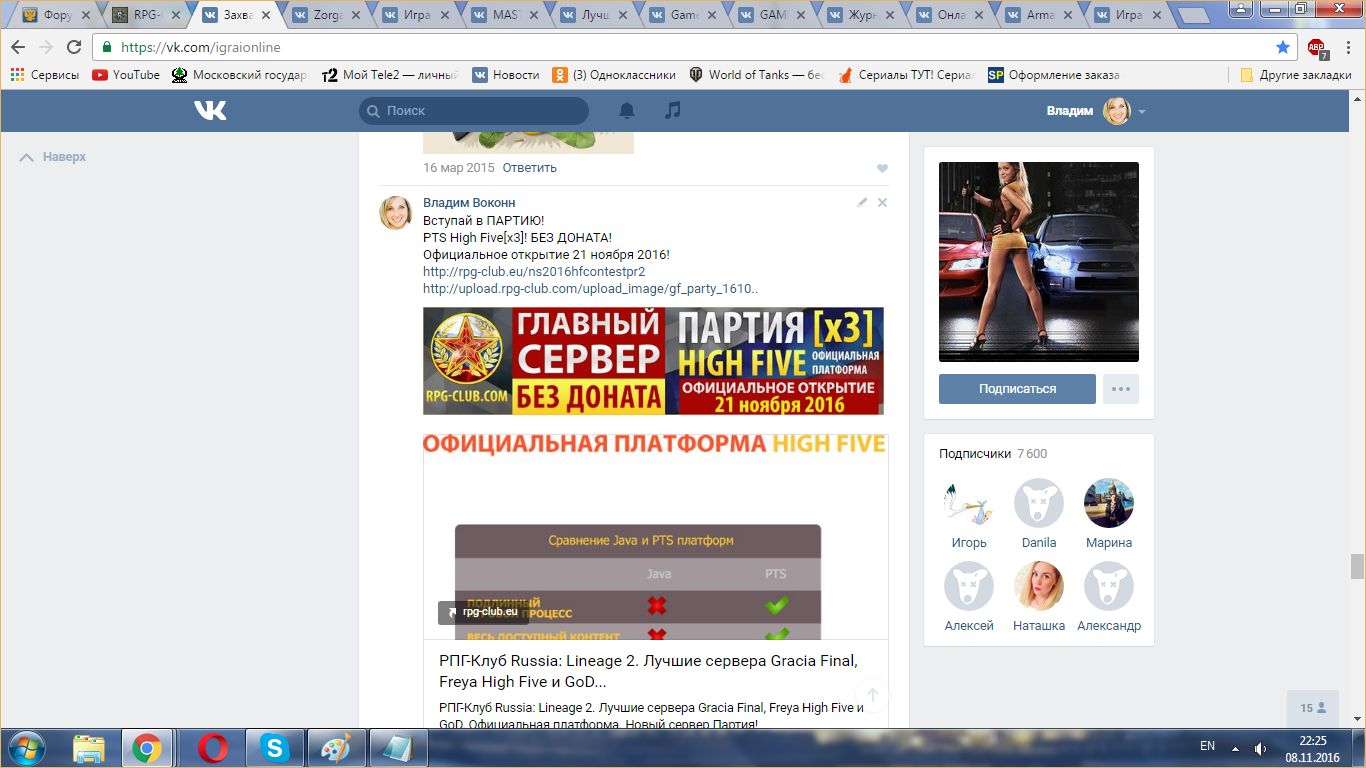Open subscriber Danila's avatar
The height and width of the screenshot is (768, 1366).
pos(1039,503)
